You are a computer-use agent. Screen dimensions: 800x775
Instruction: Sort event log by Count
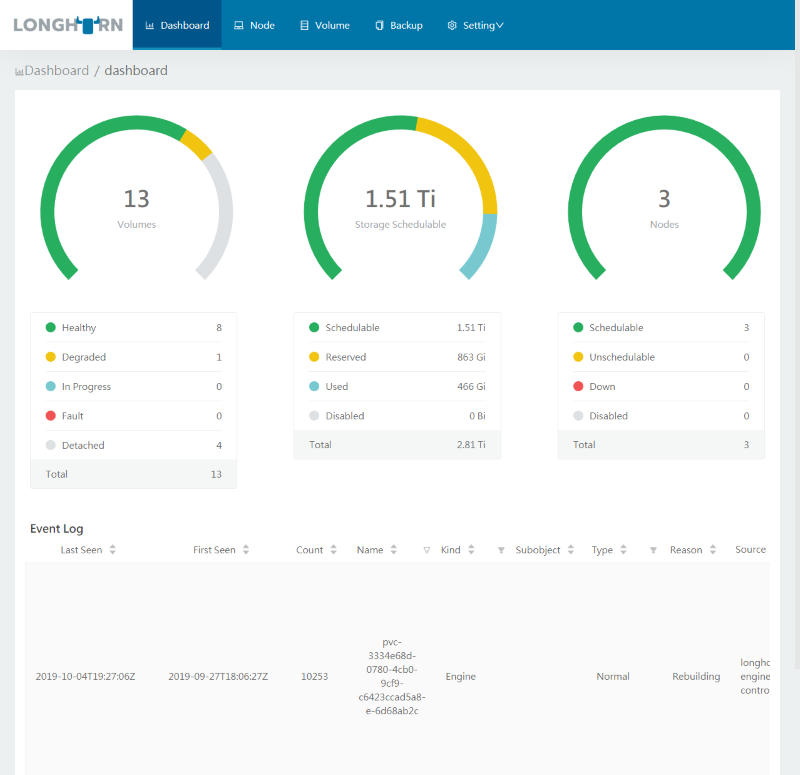(x=334, y=549)
